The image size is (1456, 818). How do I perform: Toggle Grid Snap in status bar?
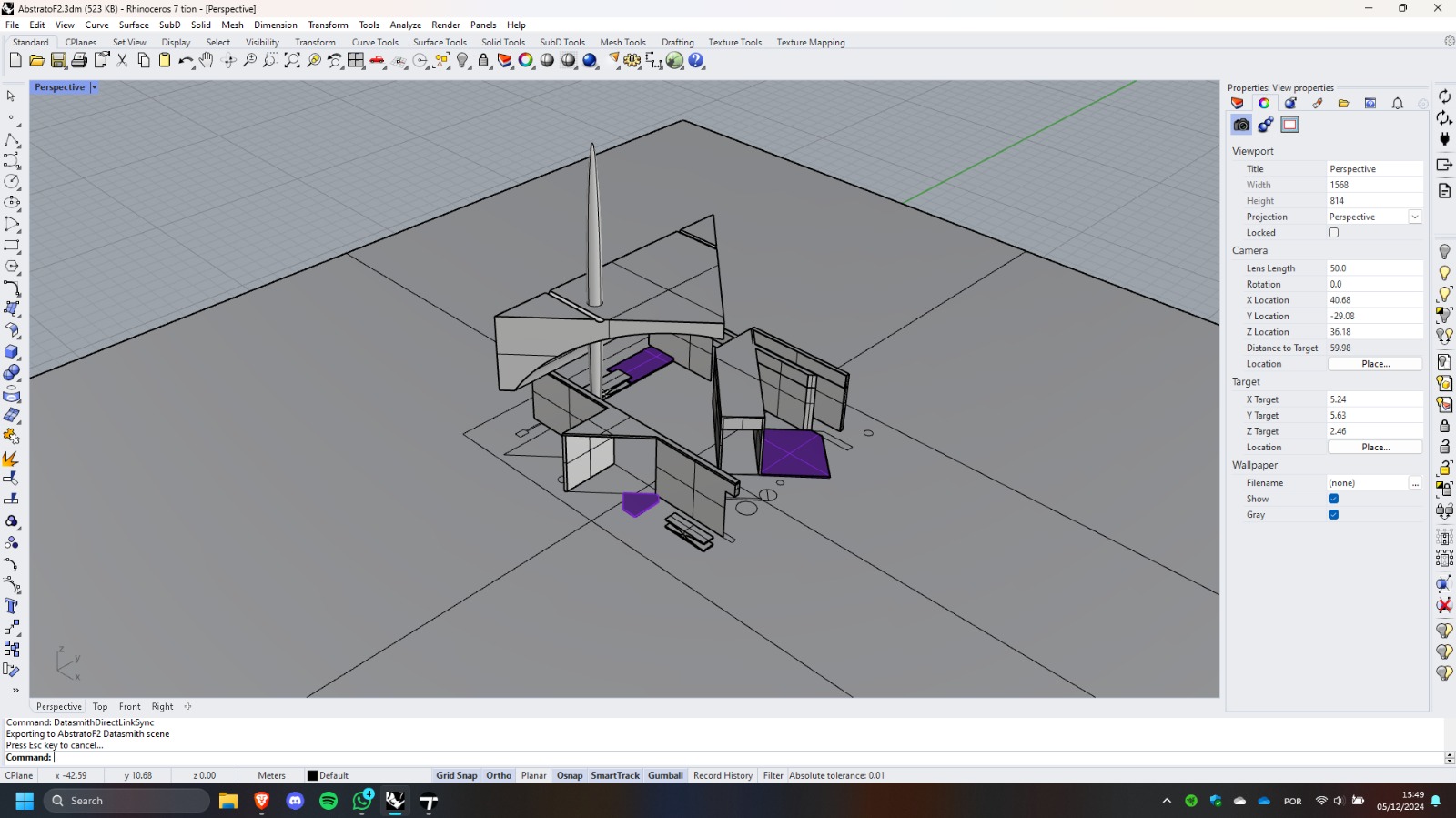[456, 775]
